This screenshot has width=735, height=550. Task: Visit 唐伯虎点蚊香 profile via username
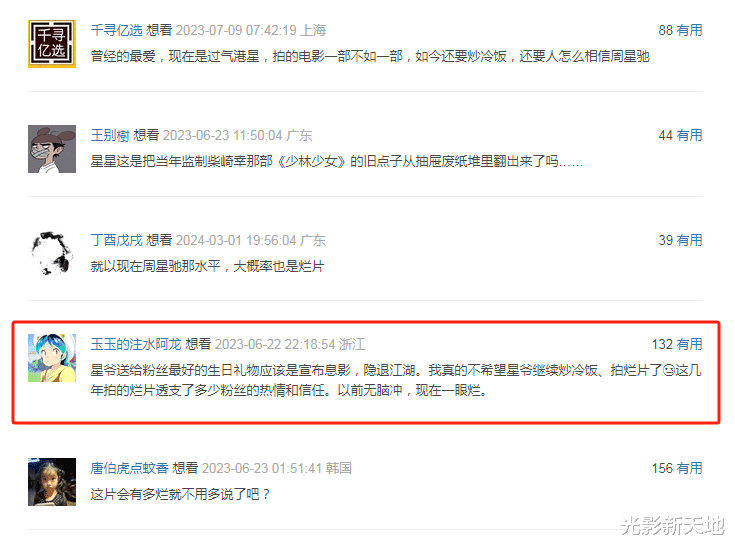point(129,468)
